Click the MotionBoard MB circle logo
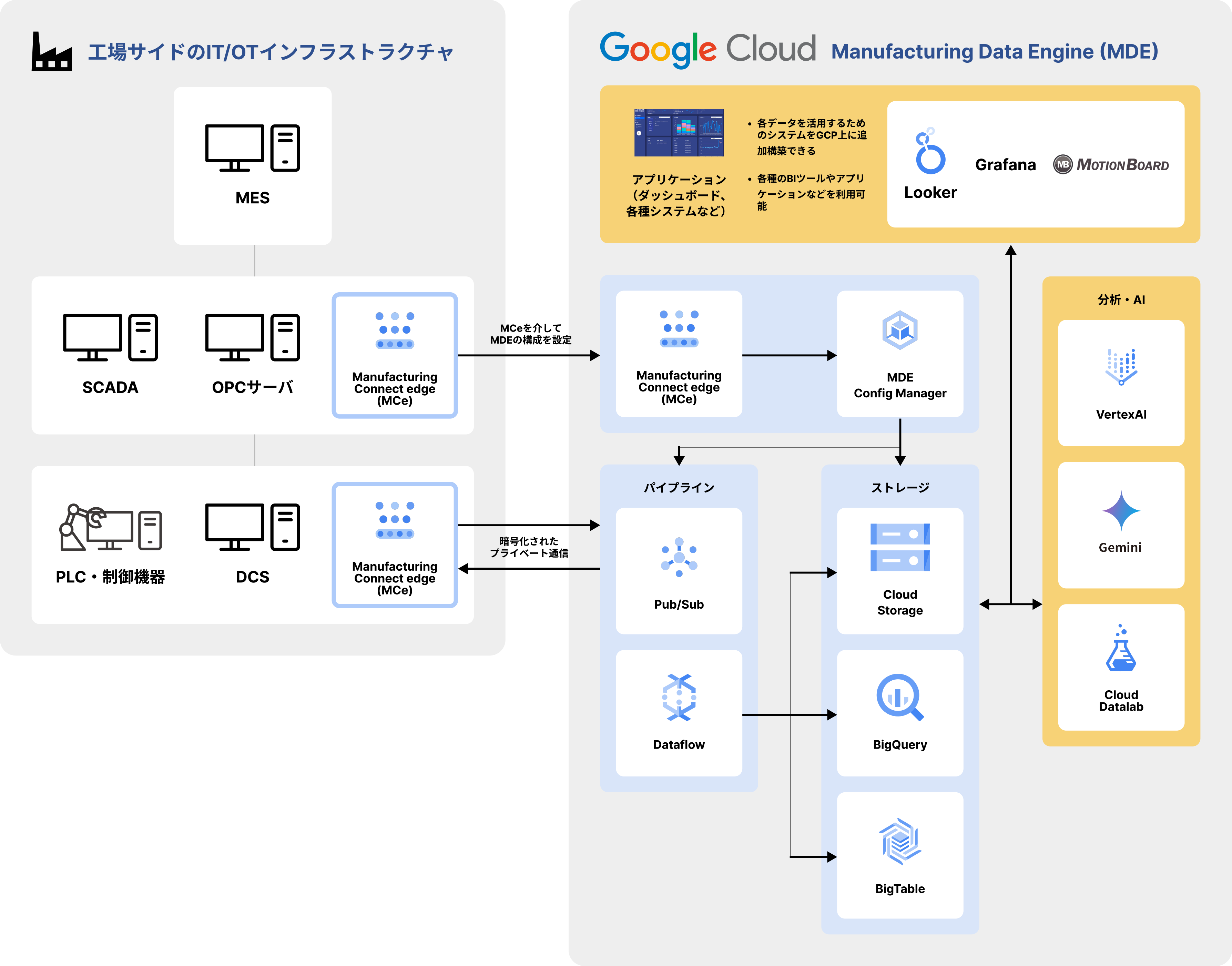Viewport: 1232px width, 966px height. click(1062, 165)
